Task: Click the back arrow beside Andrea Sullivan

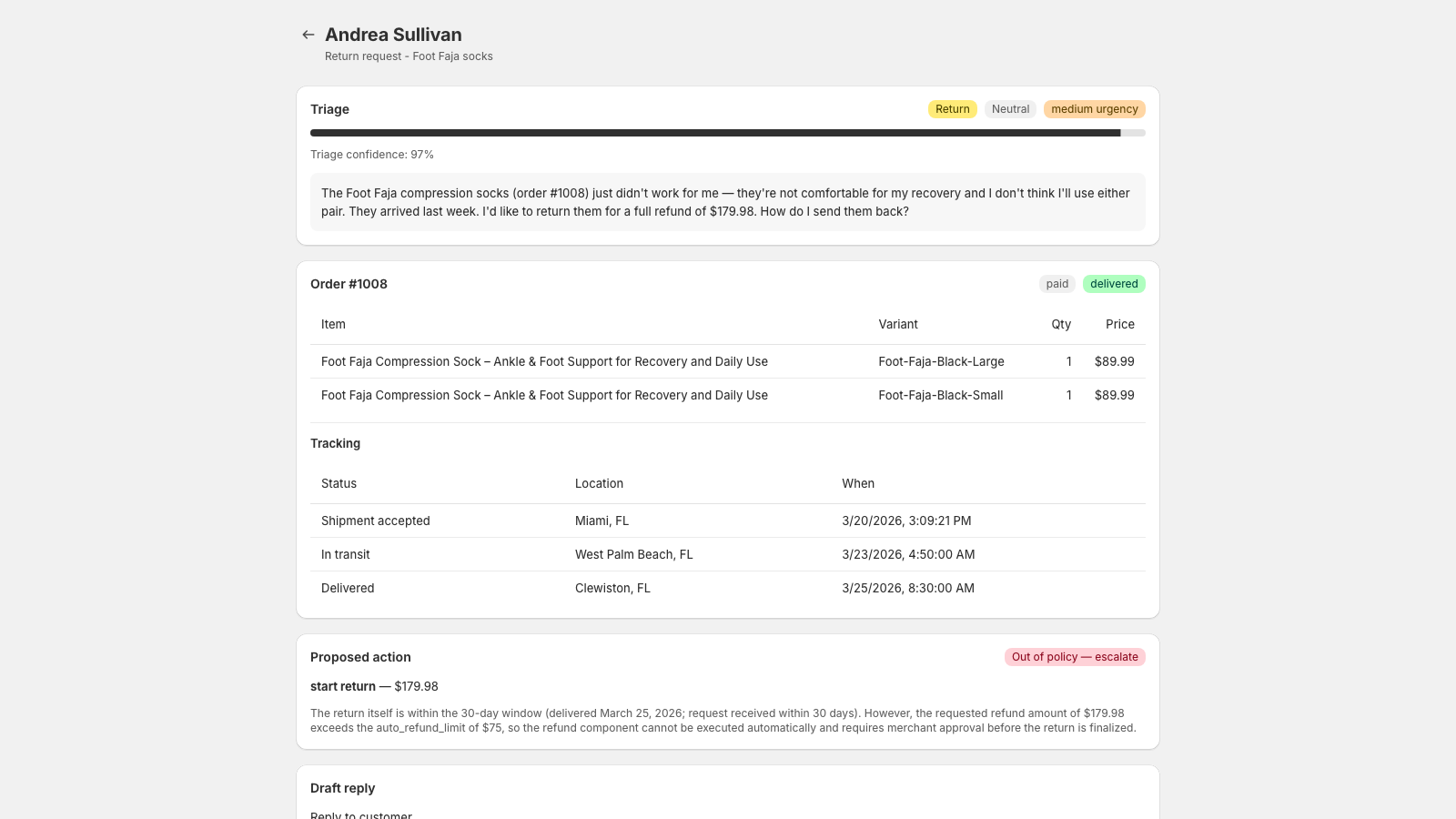Action: point(308,35)
